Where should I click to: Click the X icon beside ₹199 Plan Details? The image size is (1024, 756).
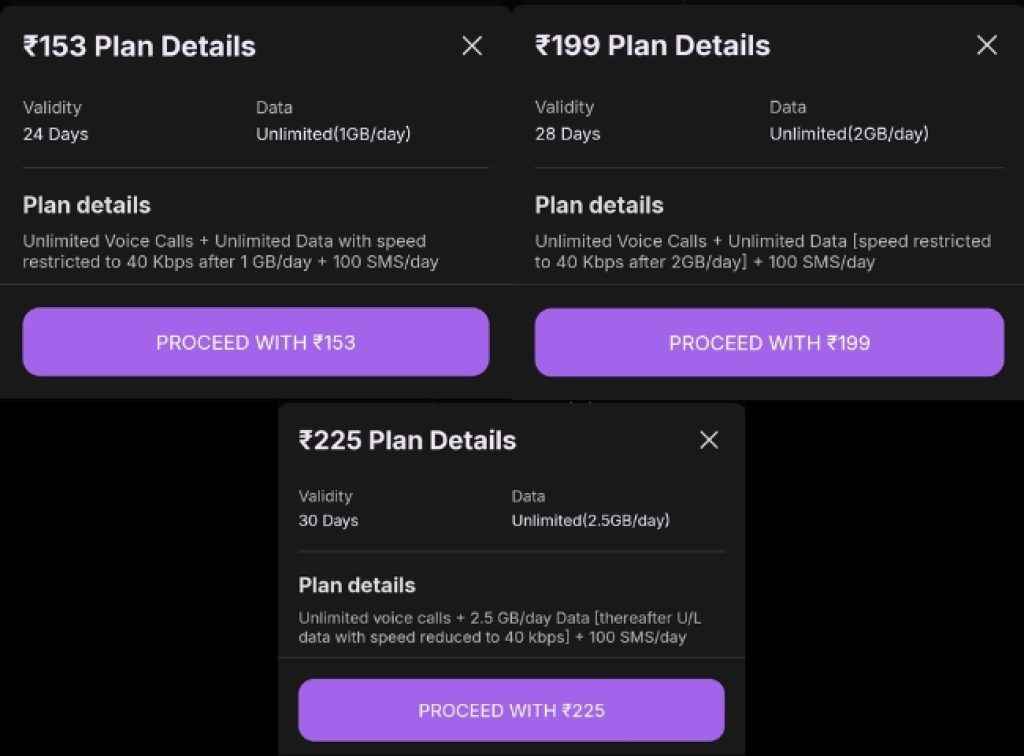pos(986,45)
